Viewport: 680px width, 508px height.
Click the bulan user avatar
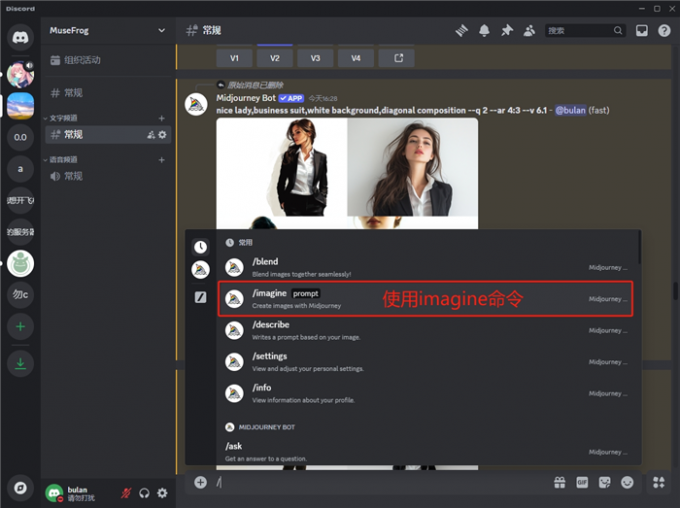click(54, 493)
